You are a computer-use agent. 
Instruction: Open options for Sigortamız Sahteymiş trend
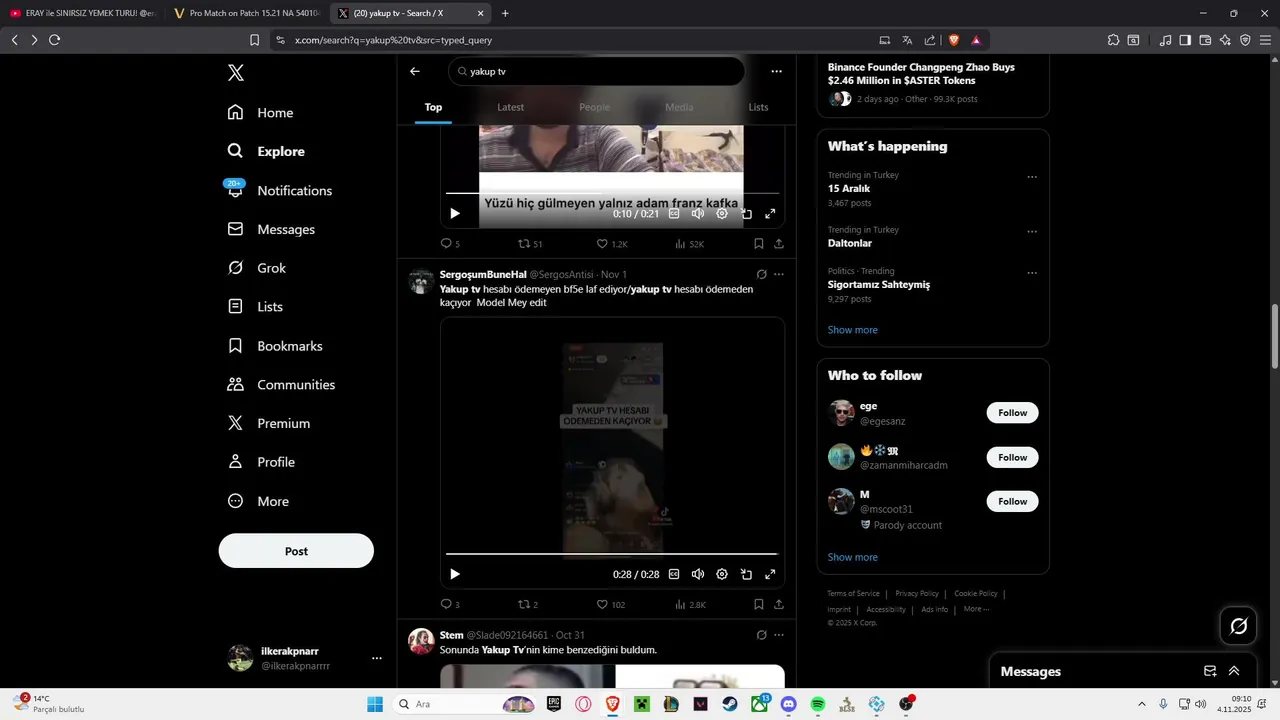click(x=1032, y=273)
